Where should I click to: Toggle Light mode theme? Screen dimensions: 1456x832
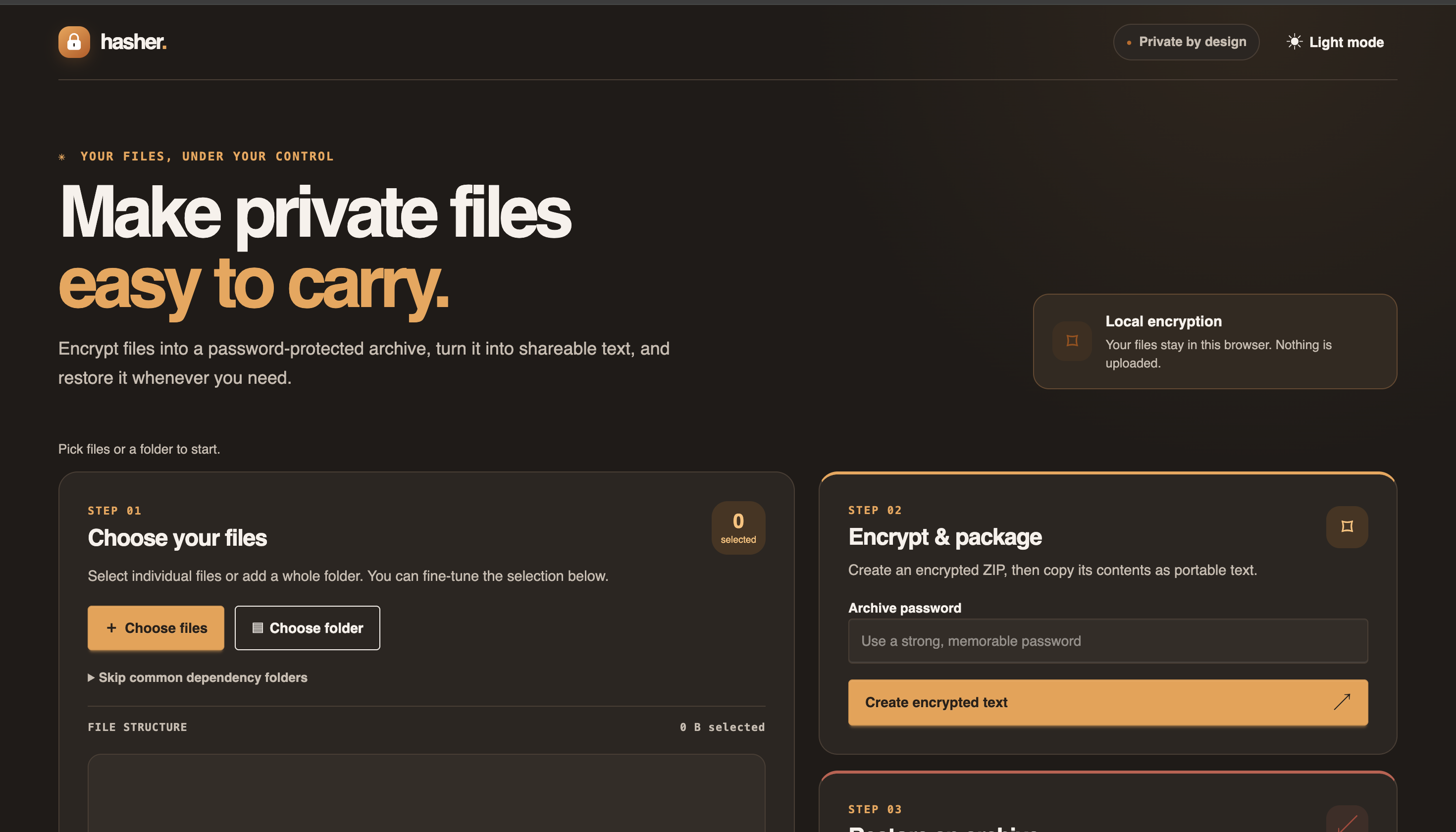click(x=1335, y=42)
